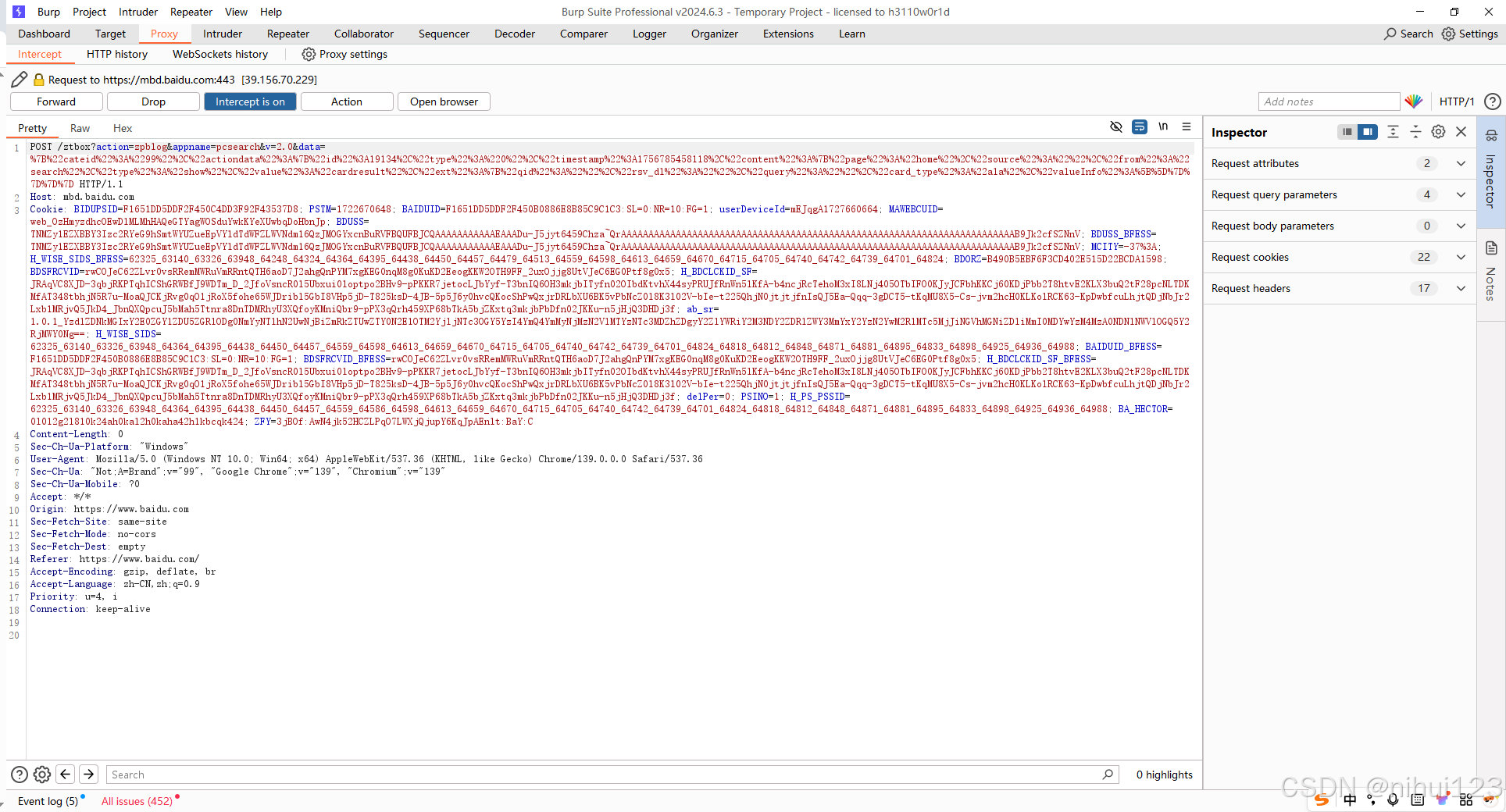This screenshot has height=812, width=1506.
Task: Toggle IME punctuation mode icon
Action: pos(1372,800)
